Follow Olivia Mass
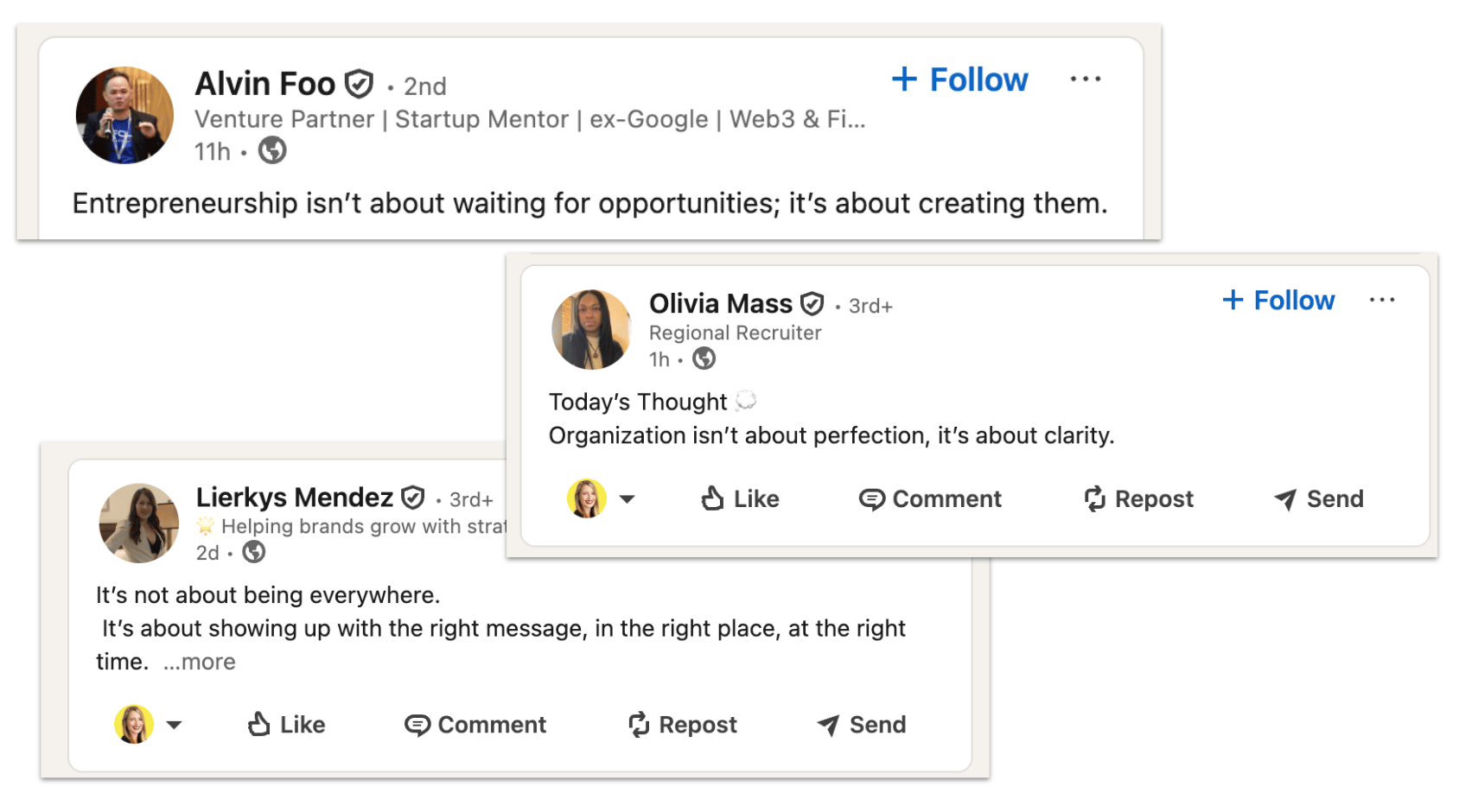This screenshot has height=812, width=1459. [x=1278, y=301]
